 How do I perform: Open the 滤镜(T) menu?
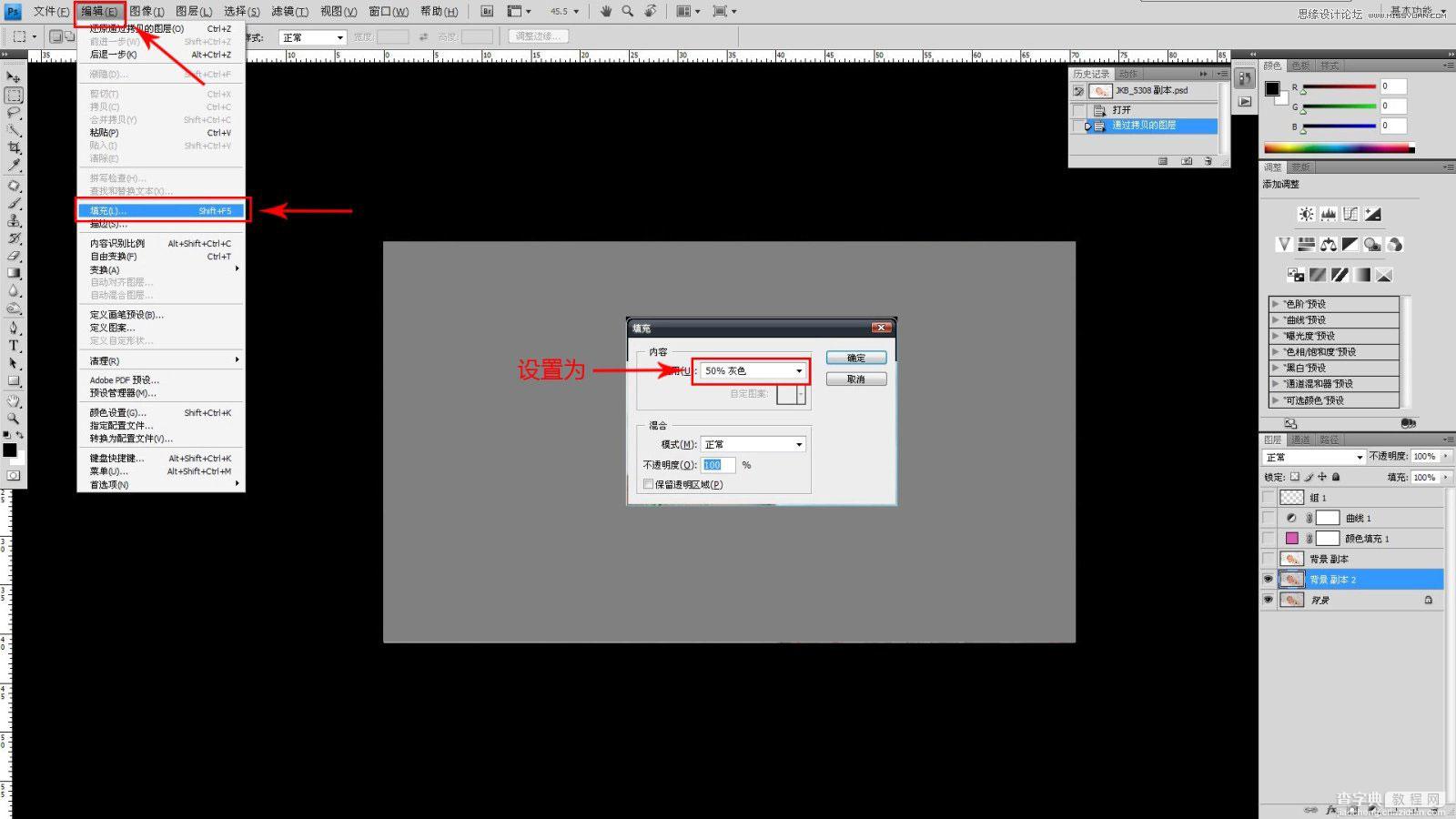[x=289, y=11]
